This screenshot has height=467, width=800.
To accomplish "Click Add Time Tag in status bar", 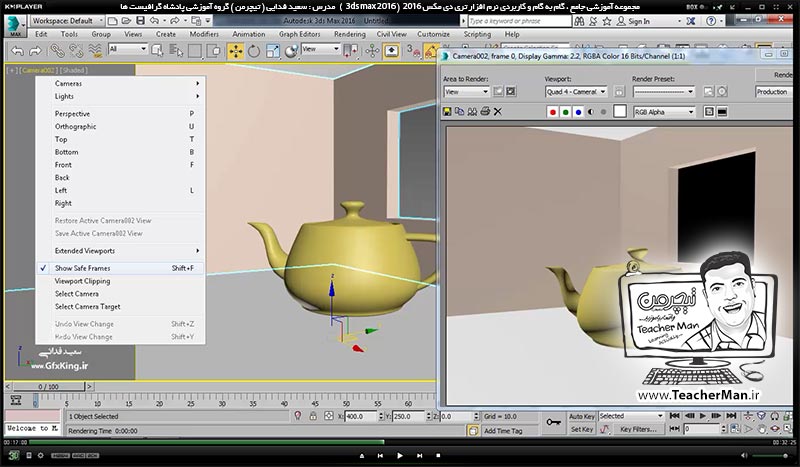I will 503,431.
